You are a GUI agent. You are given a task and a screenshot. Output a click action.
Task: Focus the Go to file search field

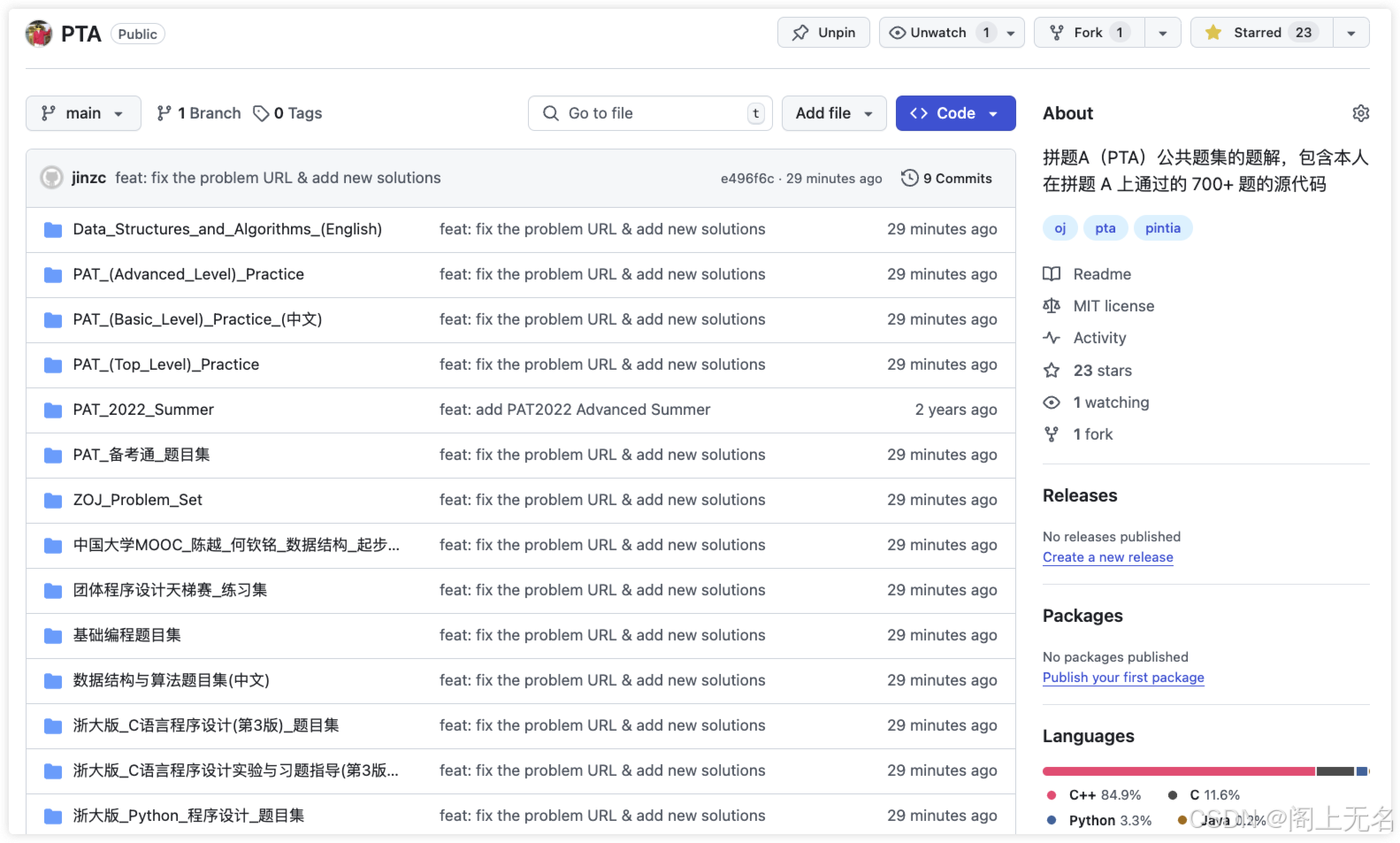[650, 113]
